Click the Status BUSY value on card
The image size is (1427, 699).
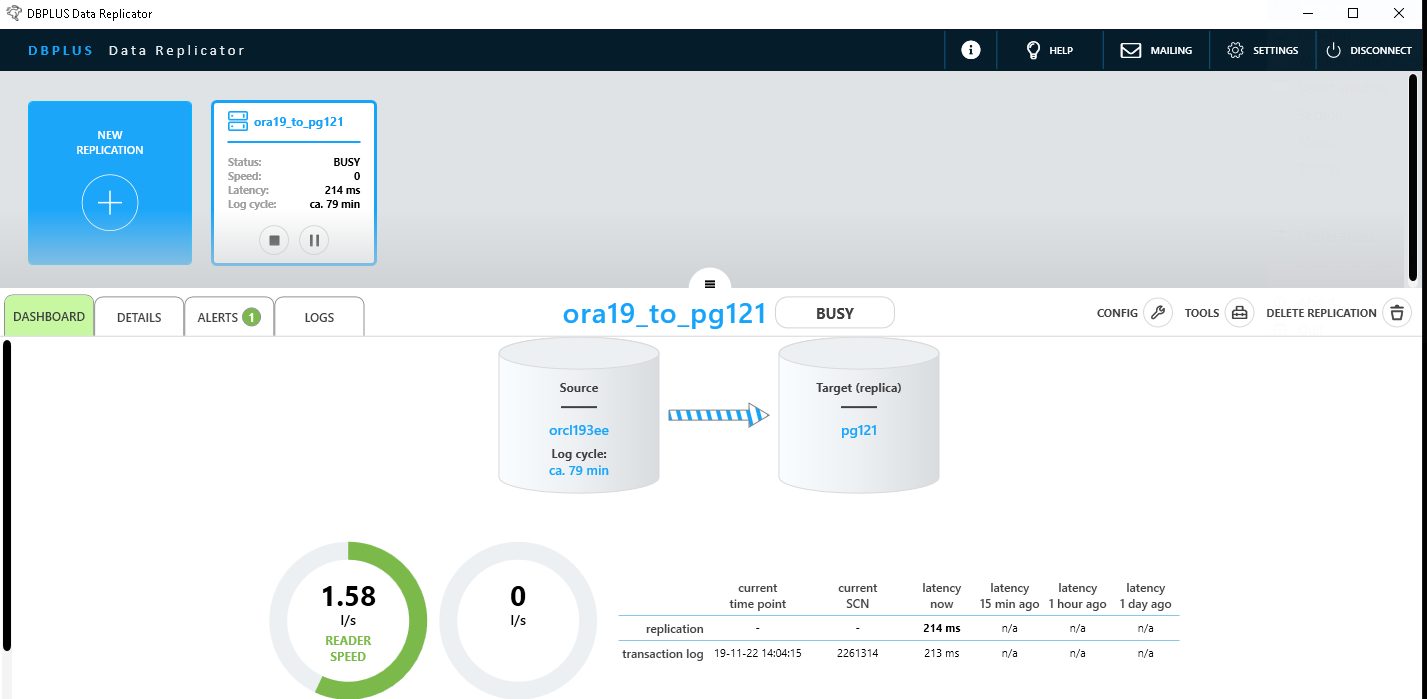tap(346, 162)
